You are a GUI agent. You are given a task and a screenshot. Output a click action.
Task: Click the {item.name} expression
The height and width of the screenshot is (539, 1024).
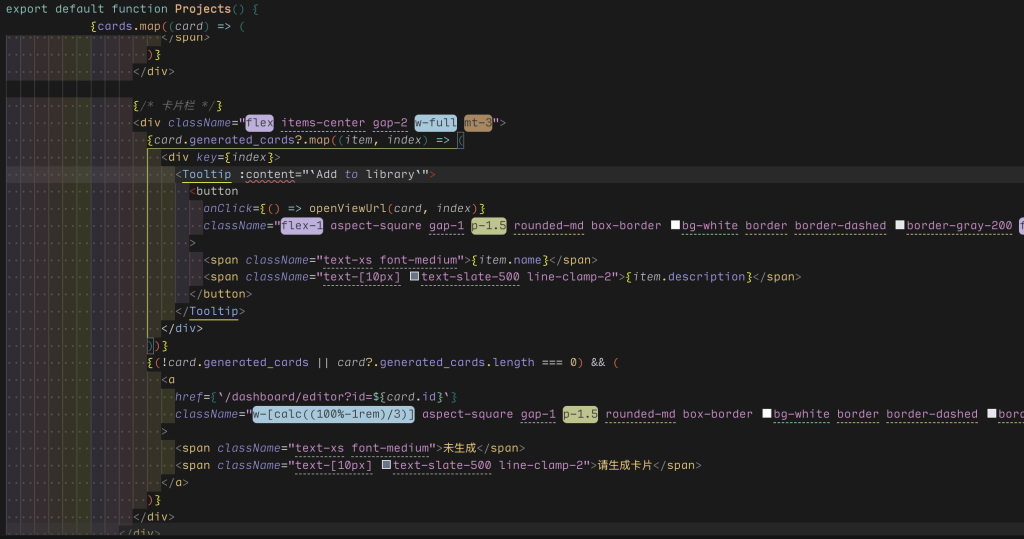509,260
